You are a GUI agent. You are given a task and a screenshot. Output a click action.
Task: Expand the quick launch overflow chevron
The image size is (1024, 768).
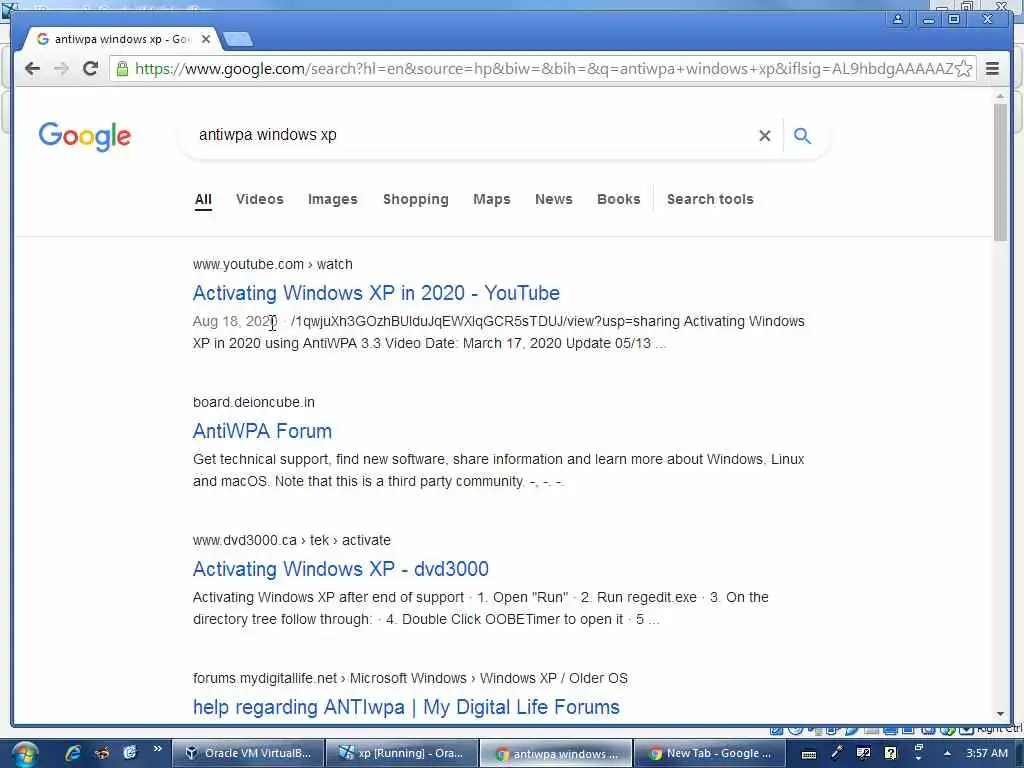point(157,749)
